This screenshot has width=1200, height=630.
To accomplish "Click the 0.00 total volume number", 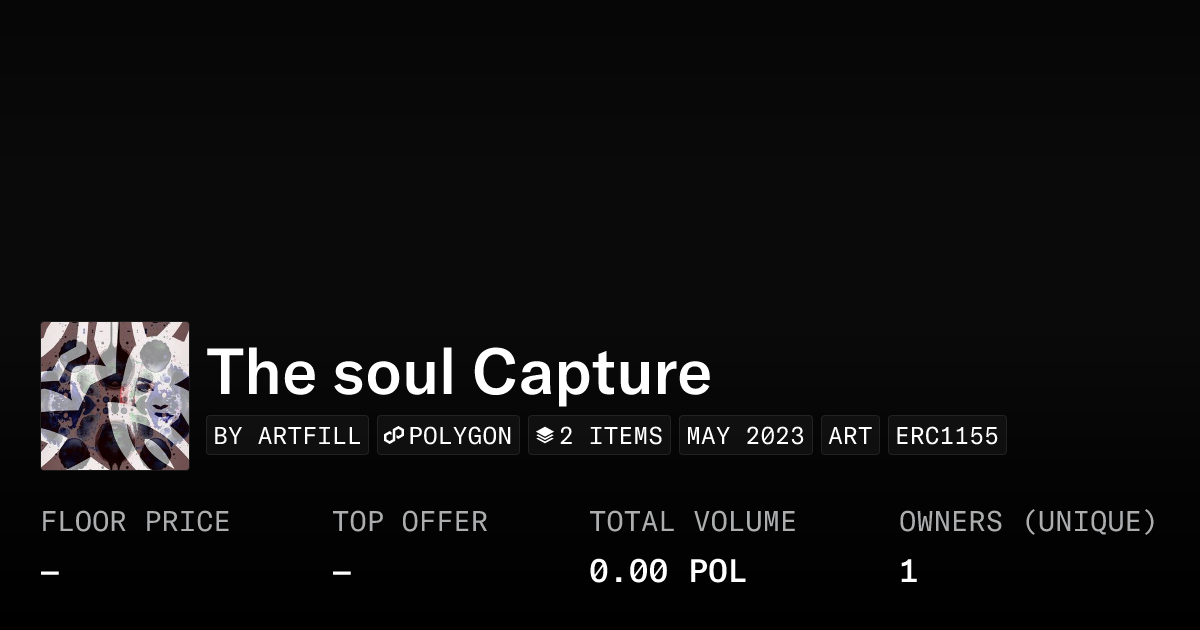I will click(x=628, y=572).
